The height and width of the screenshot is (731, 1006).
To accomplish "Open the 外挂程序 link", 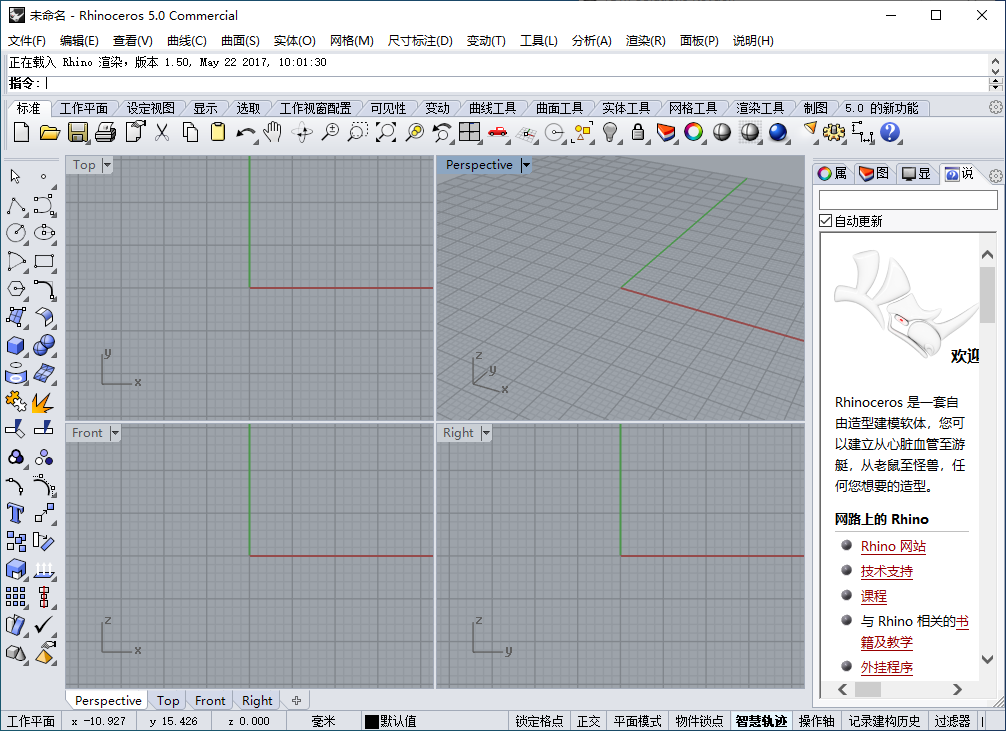I will click(x=887, y=667).
